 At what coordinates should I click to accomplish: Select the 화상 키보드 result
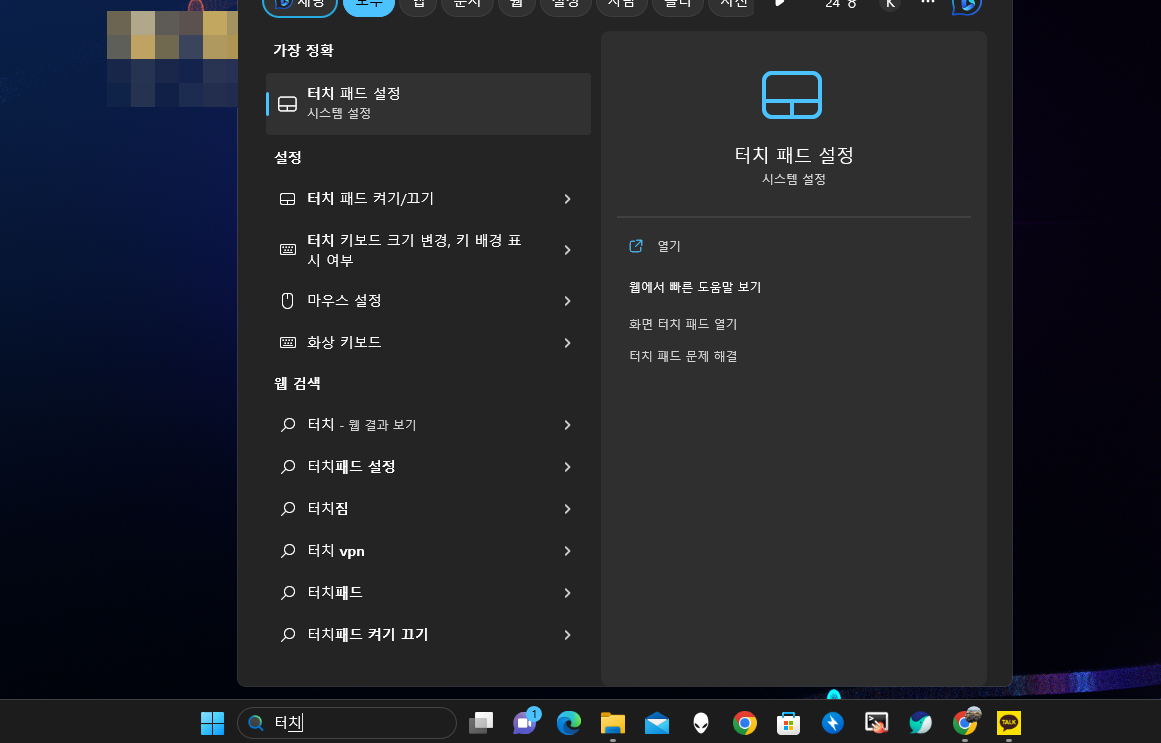(428, 342)
